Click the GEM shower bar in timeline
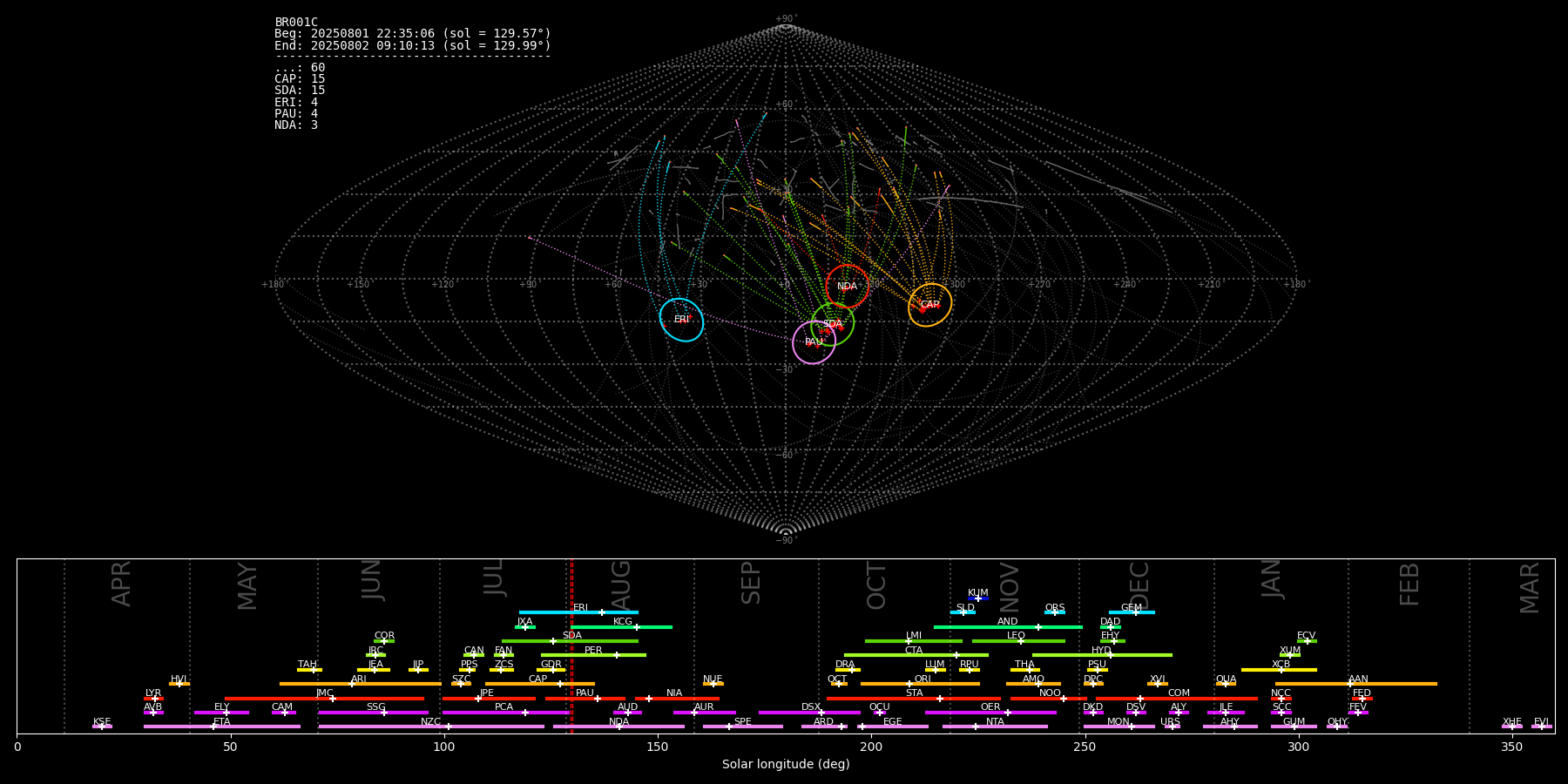The image size is (1568, 784). pos(1132,612)
